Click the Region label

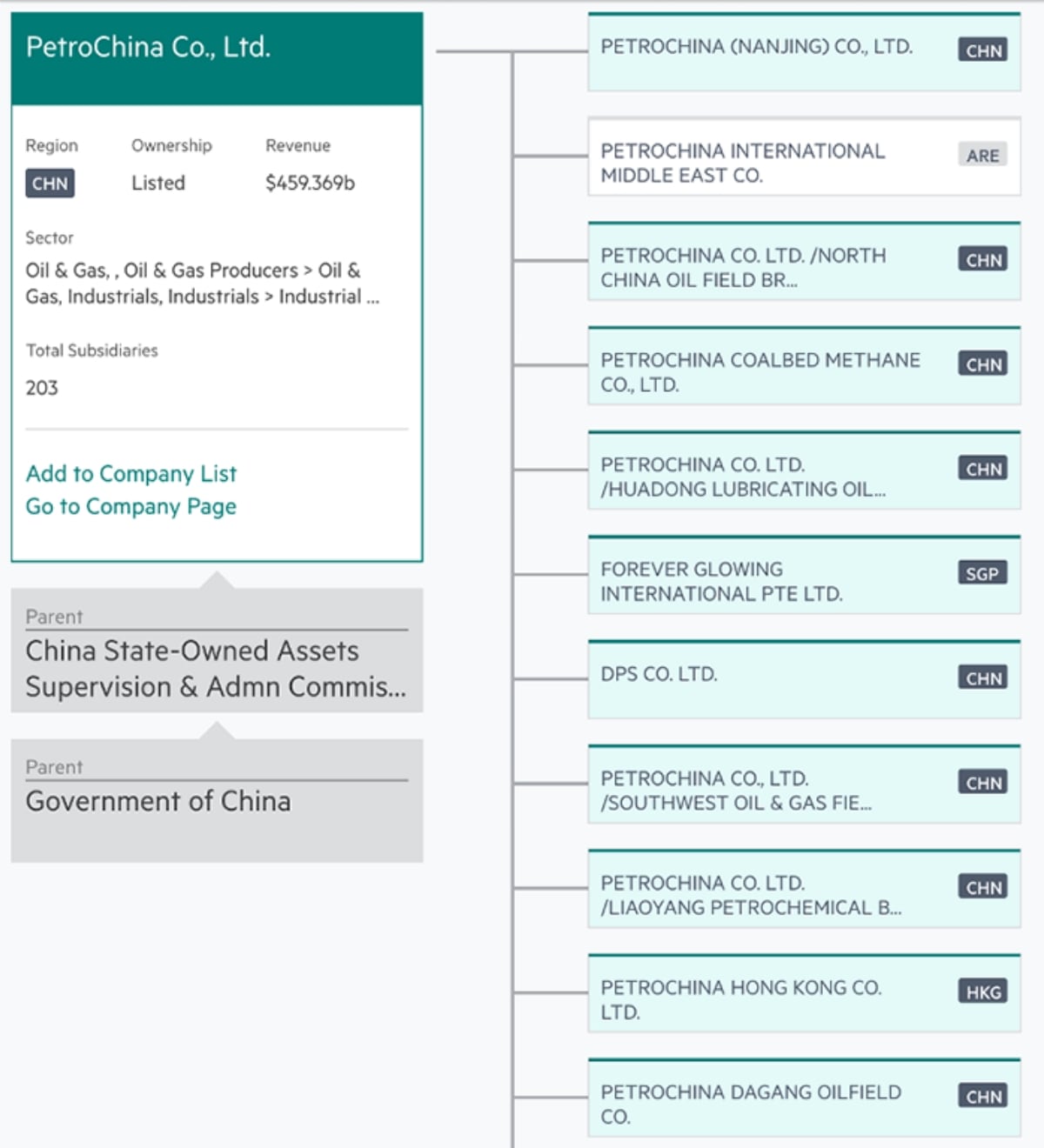(51, 145)
